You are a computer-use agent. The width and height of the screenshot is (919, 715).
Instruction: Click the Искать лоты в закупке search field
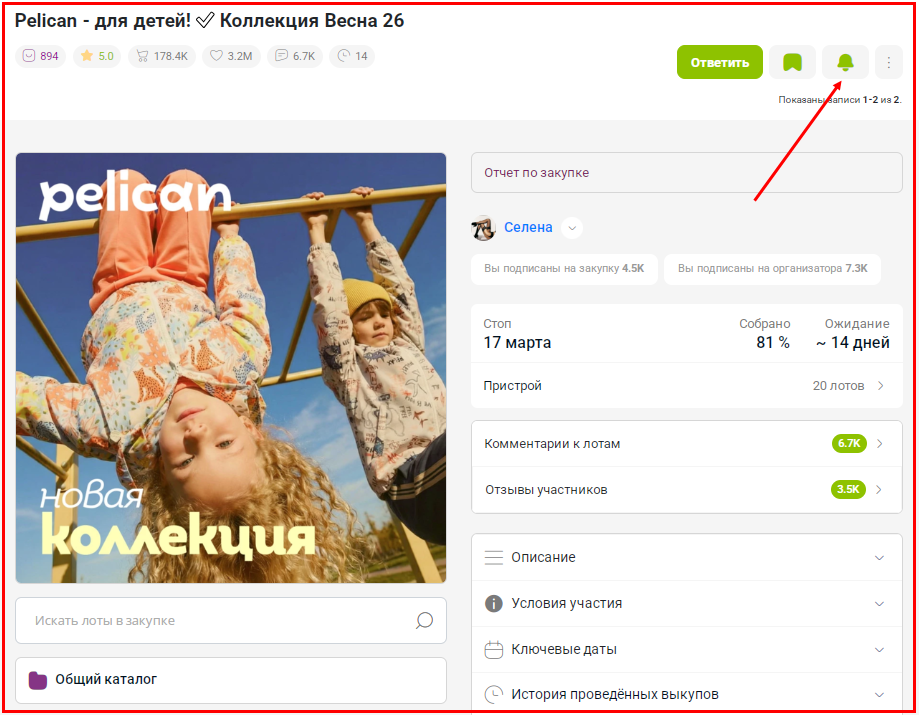click(x=231, y=621)
